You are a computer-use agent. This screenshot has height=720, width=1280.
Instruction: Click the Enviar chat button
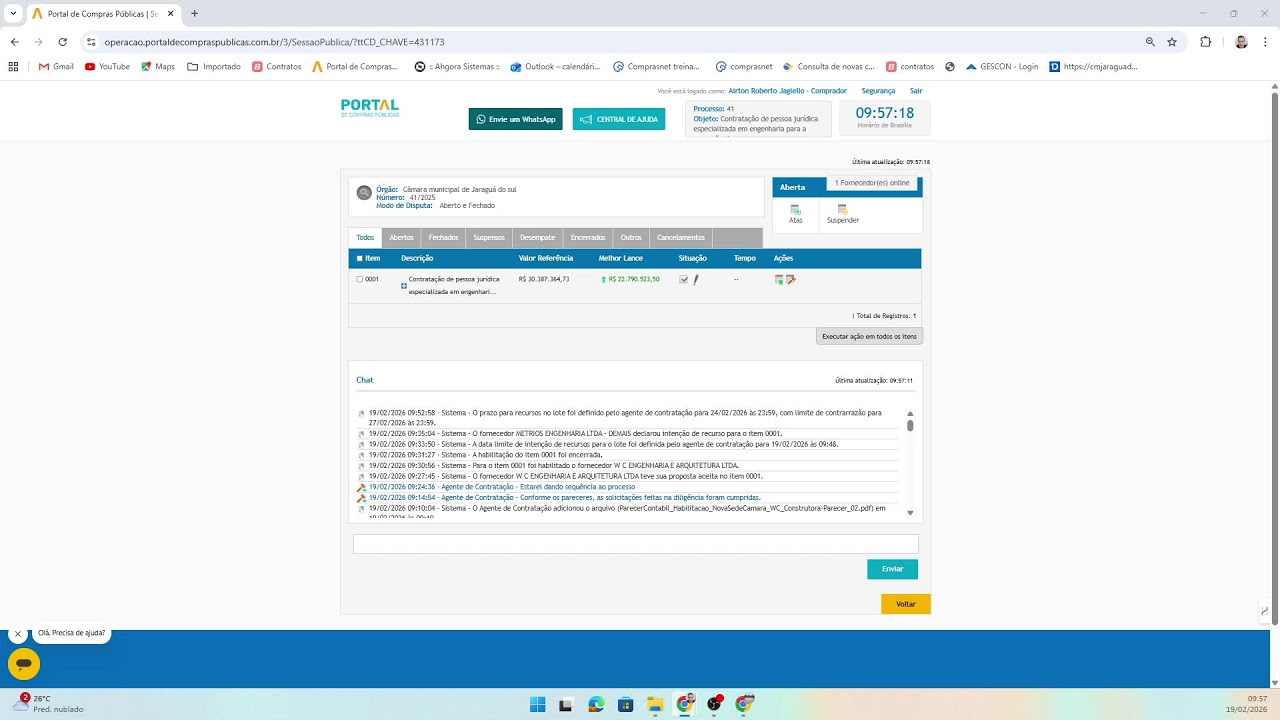pos(892,569)
